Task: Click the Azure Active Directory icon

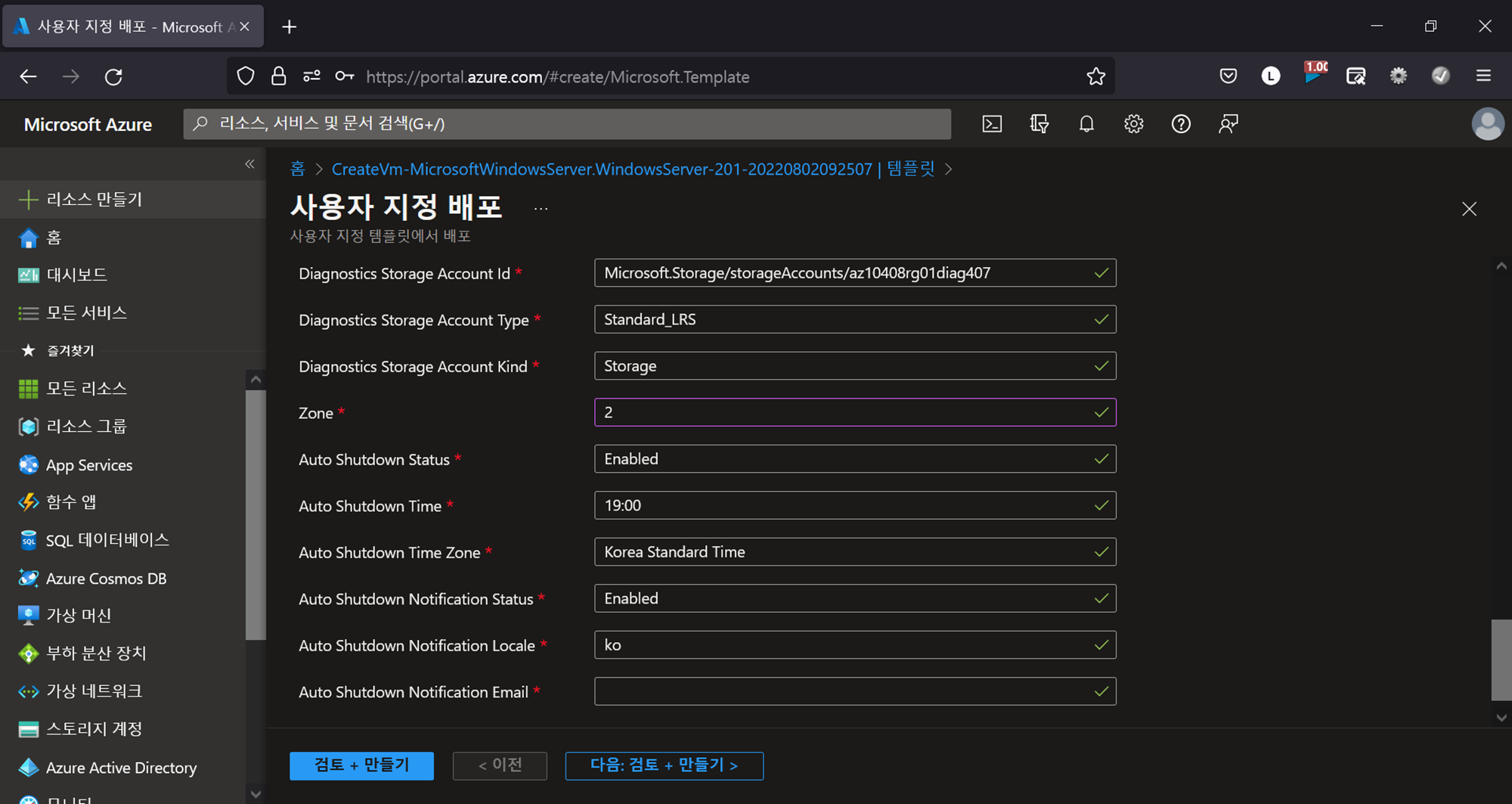Action: tap(28, 767)
